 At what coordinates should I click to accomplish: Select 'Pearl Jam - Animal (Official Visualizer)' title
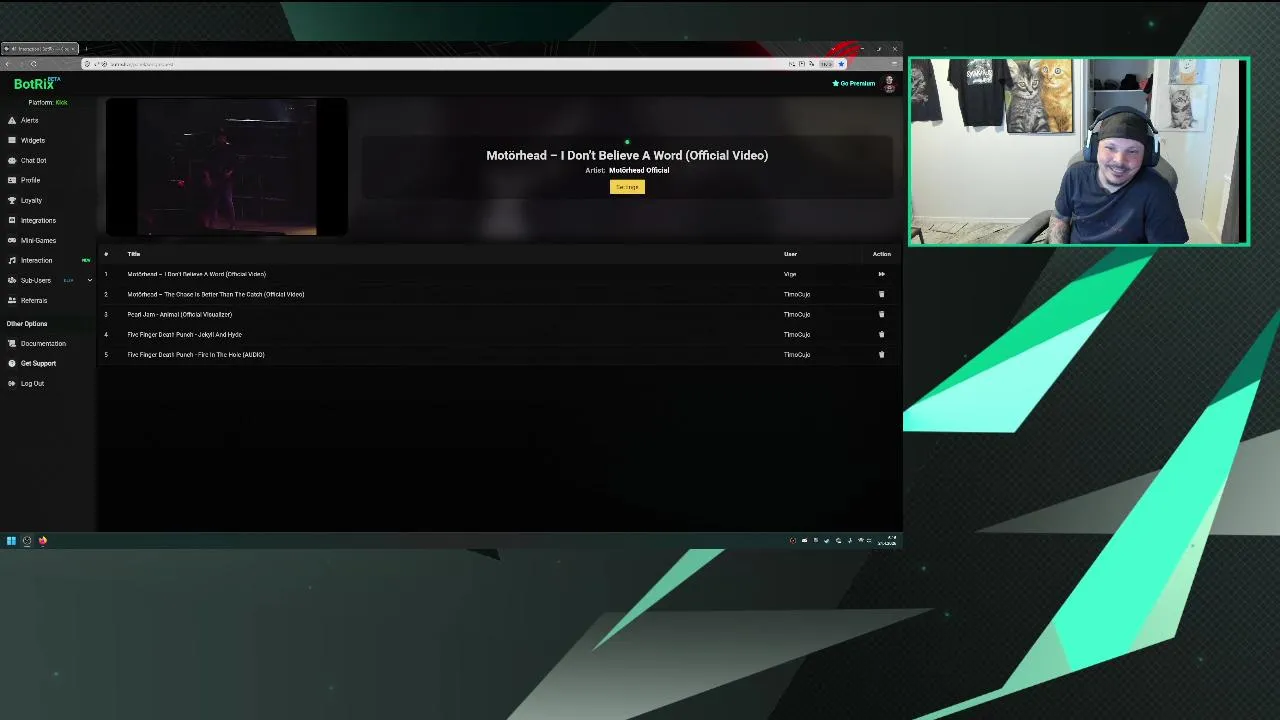tap(179, 314)
